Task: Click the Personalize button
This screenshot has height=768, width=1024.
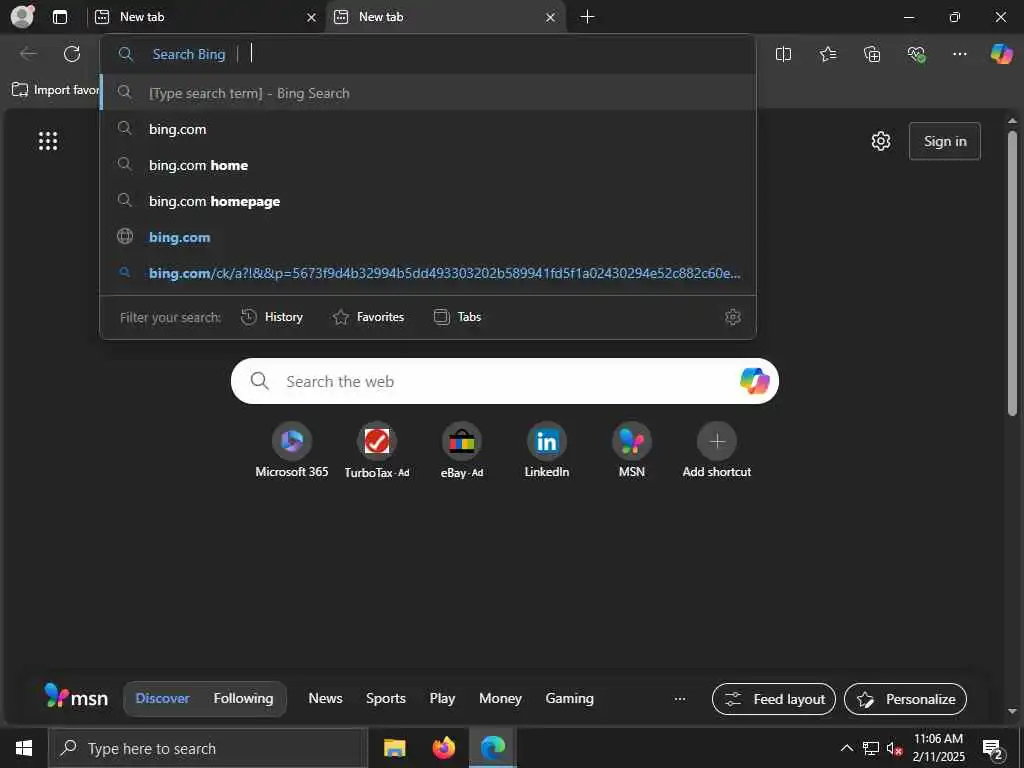Action: [x=906, y=699]
